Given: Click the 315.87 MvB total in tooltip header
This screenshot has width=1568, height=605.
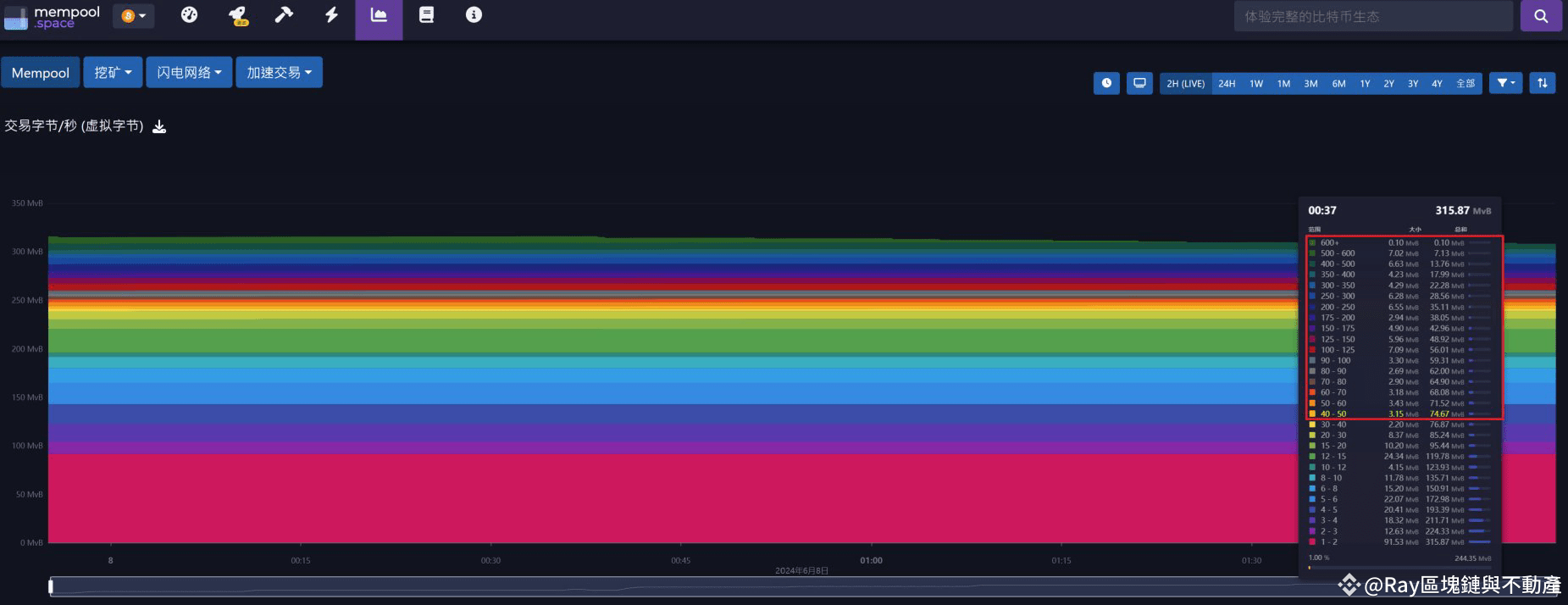Looking at the screenshot, I should [x=1463, y=210].
